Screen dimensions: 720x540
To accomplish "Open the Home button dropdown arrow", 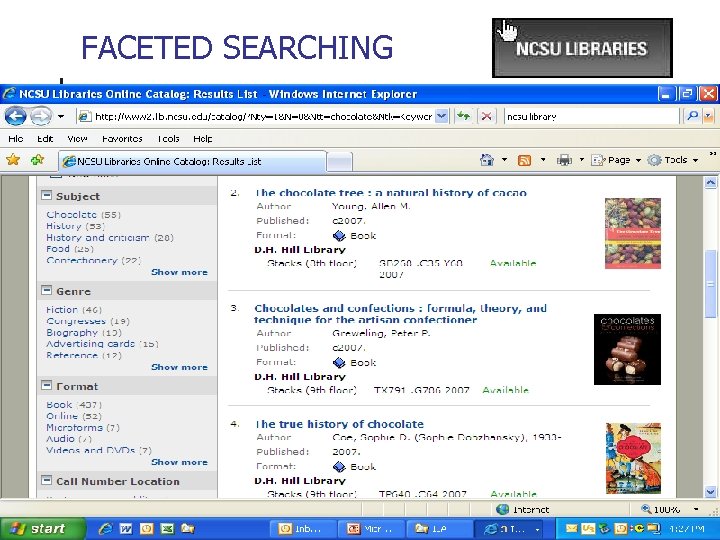I will (504, 160).
